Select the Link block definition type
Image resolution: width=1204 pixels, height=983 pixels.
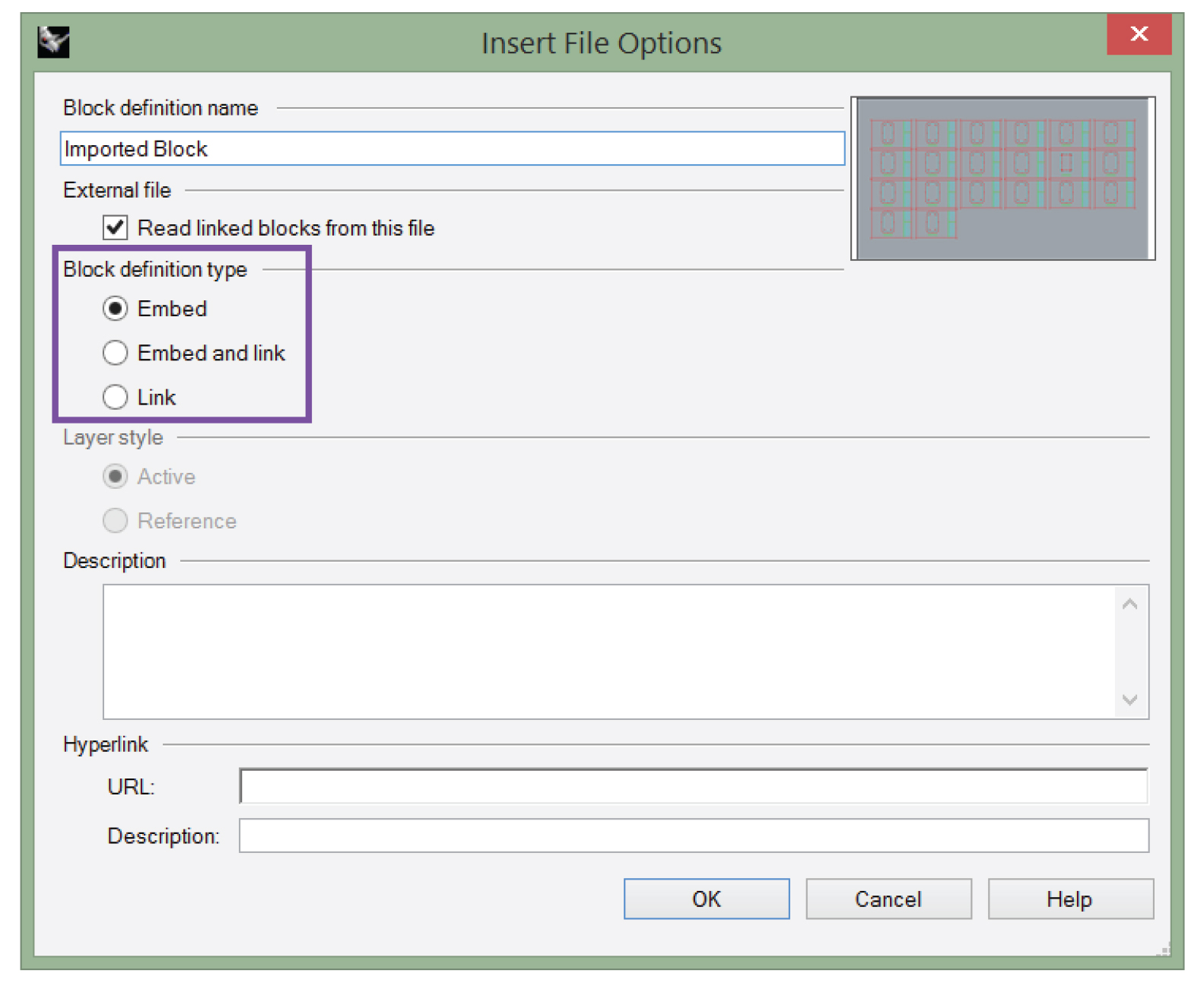[x=116, y=397]
